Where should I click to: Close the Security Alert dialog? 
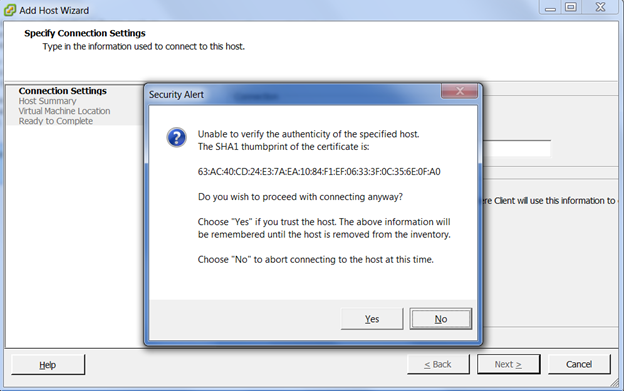click(459, 91)
